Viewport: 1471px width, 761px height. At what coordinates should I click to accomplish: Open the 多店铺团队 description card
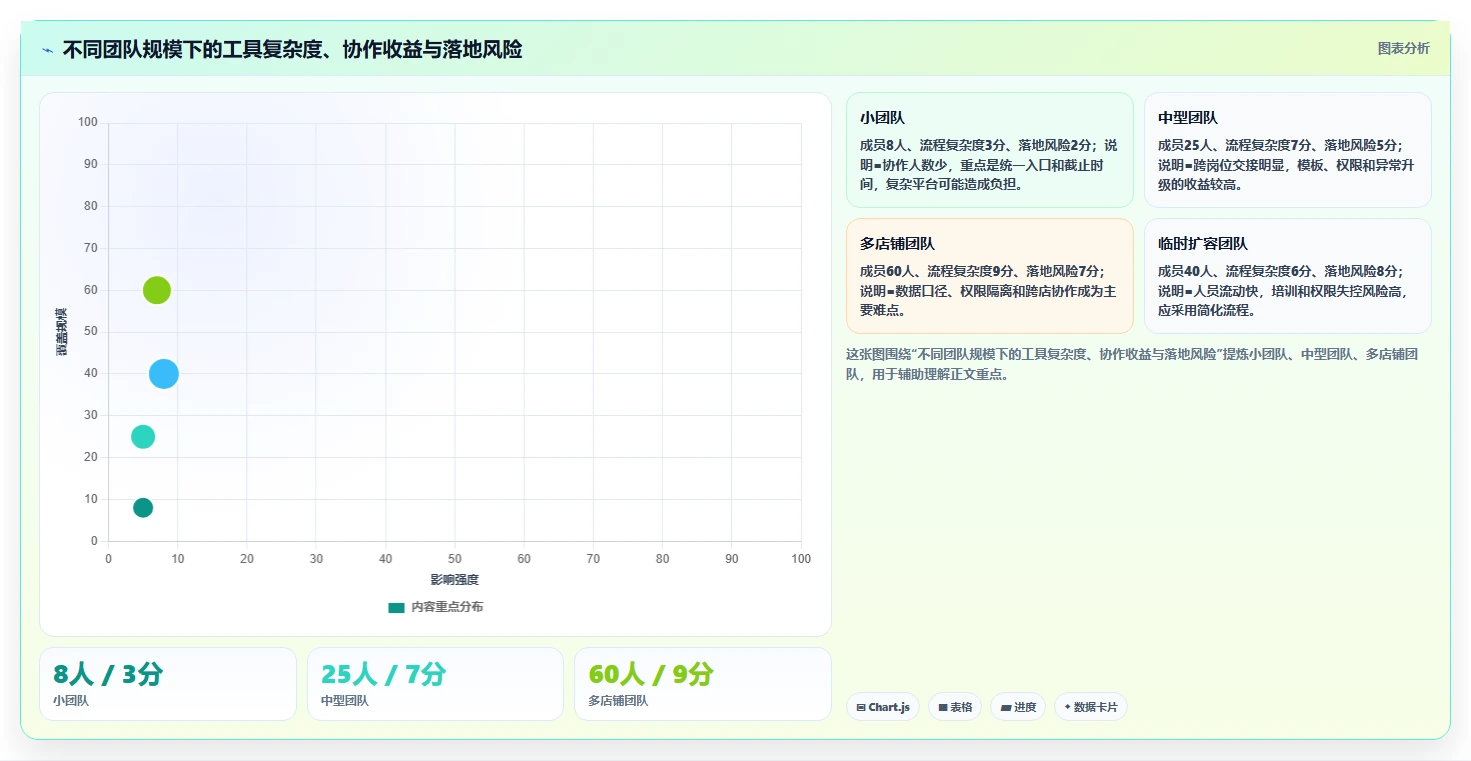(x=990, y=276)
